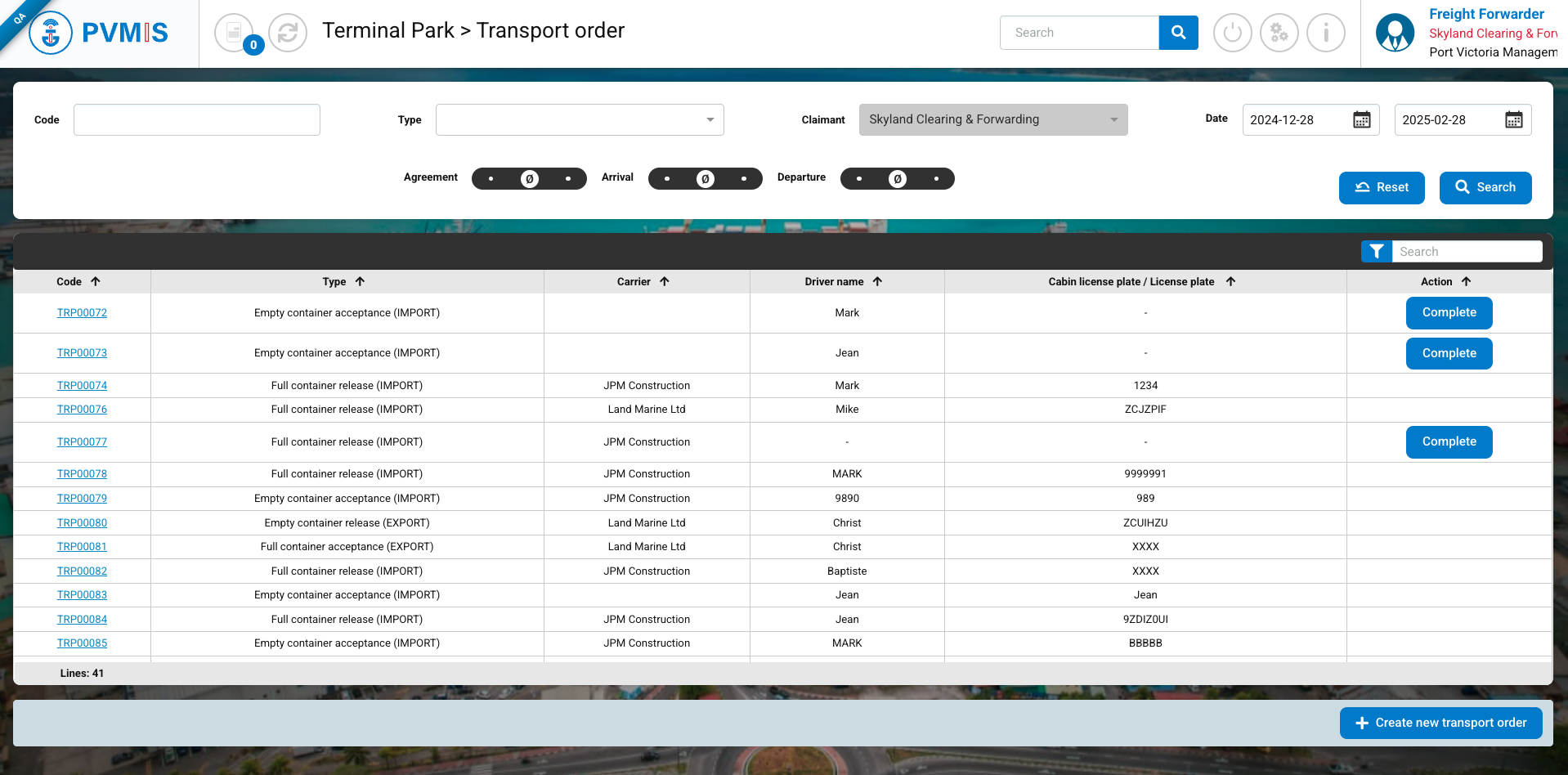
Task: Open transport order TRP00076 link
Action: pos(82,410)
